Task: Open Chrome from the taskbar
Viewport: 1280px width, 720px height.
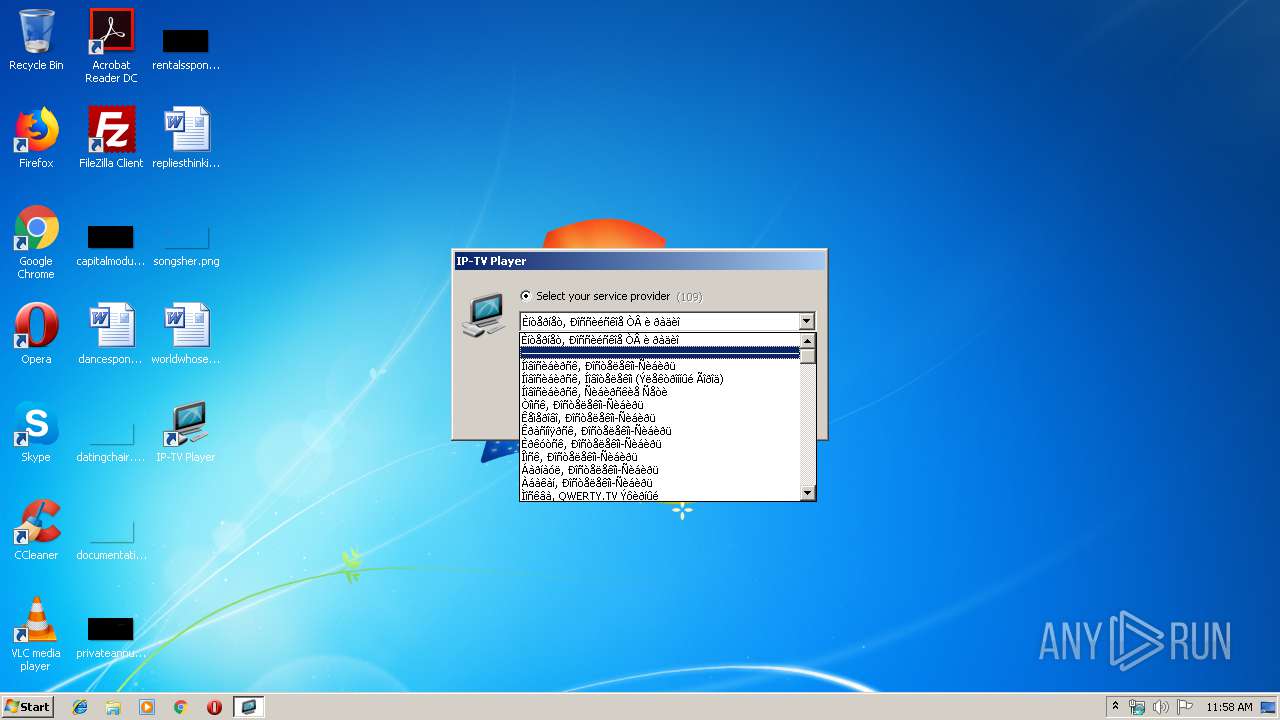Action: (181, 707)
